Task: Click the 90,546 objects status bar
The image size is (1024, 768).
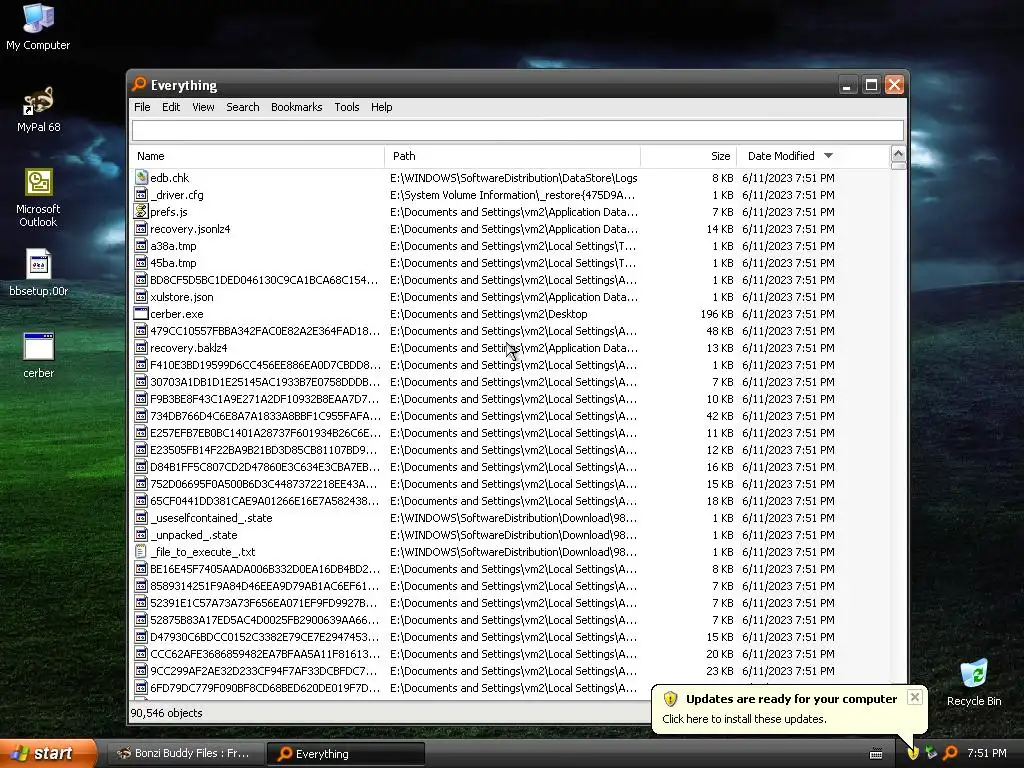Action: (x=167, y=713)
